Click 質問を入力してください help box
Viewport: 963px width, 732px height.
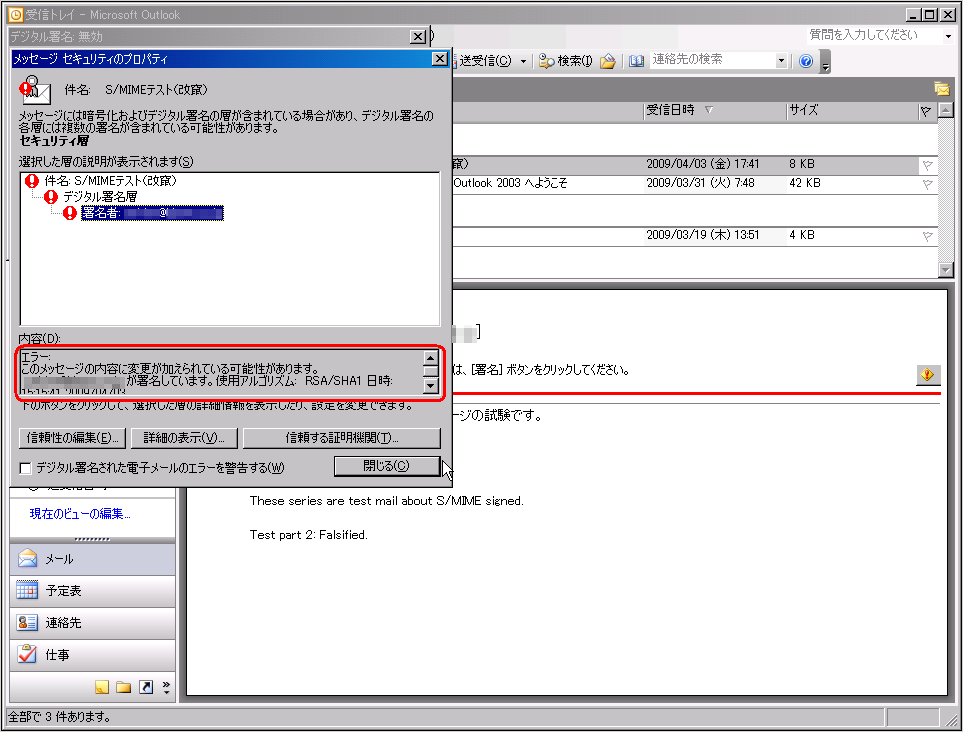pos(875,35)
